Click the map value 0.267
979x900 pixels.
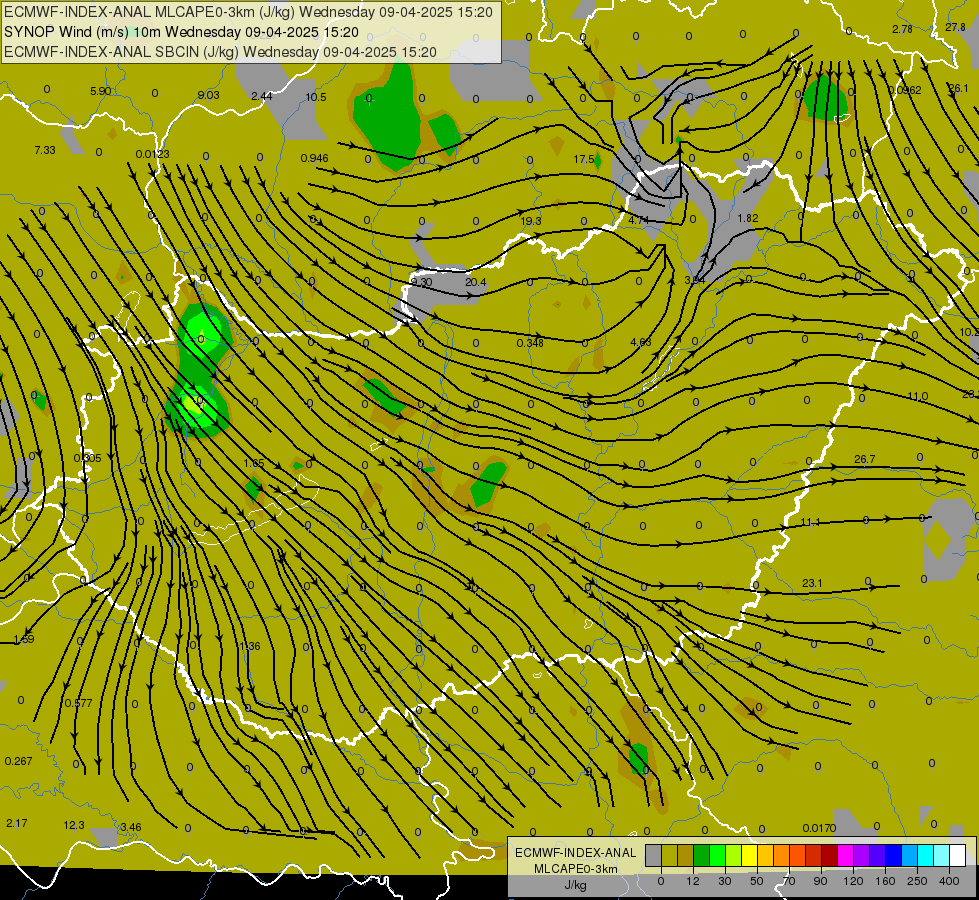tap(18, 761)
